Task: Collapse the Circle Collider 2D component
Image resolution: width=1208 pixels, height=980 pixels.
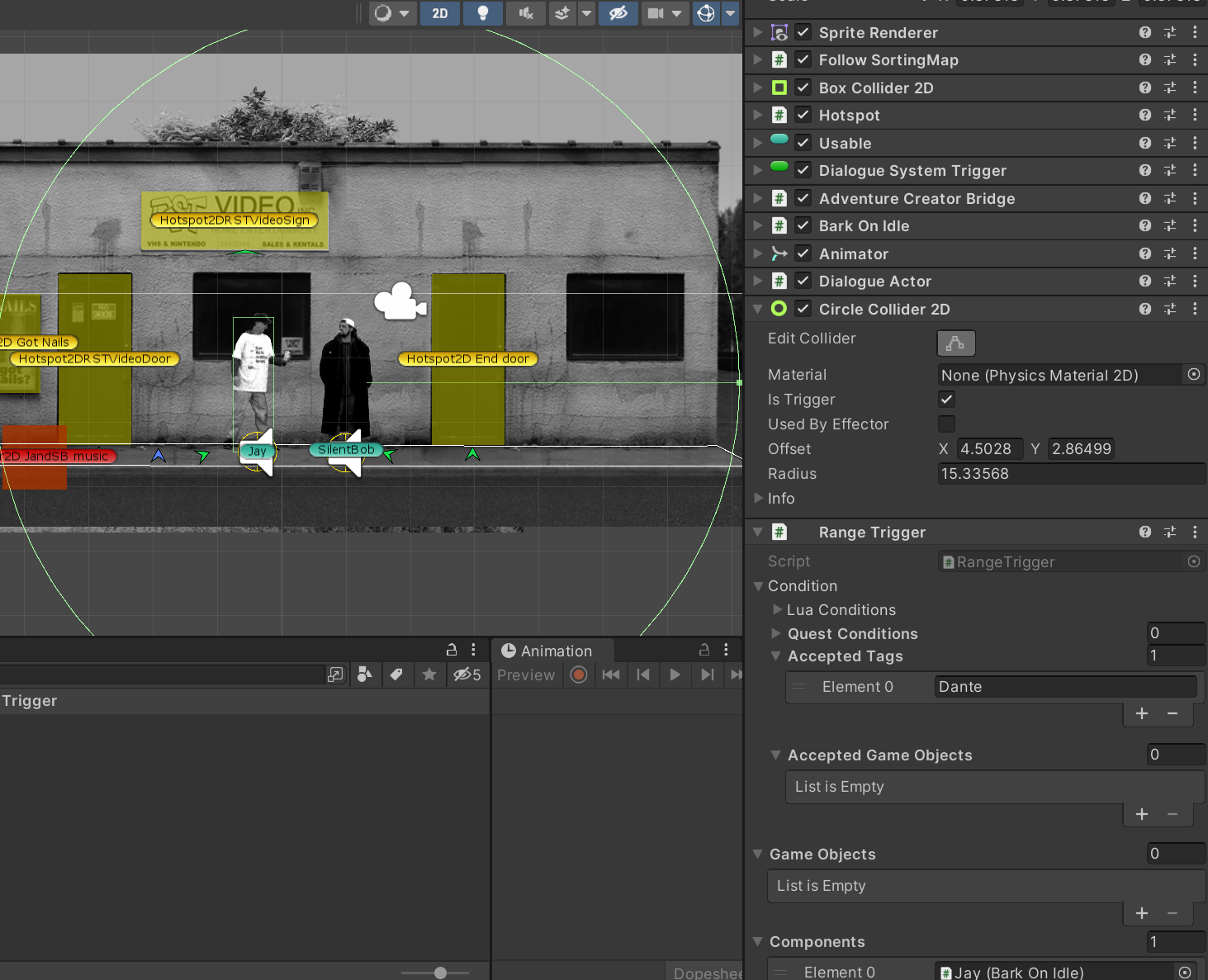Action: 758,309
